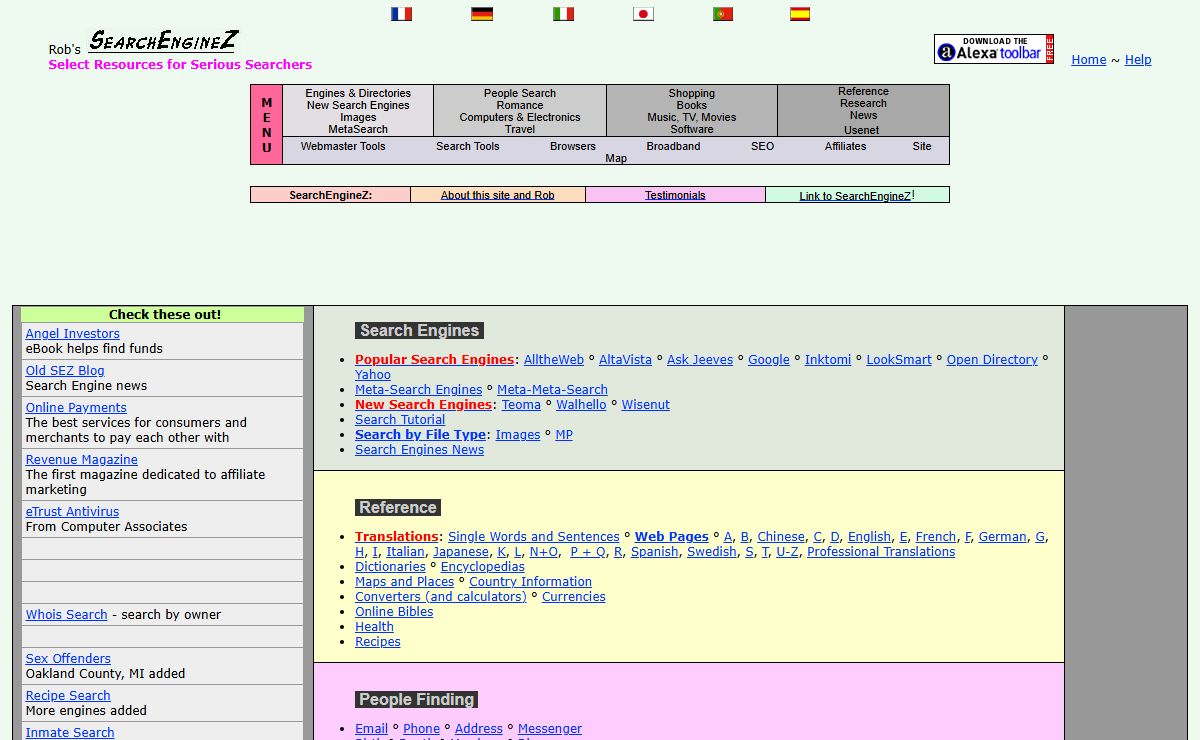Click the Download Alexa toolbar banner
This screenshot has width=1200, height=740.
click(x=994, y=49)
